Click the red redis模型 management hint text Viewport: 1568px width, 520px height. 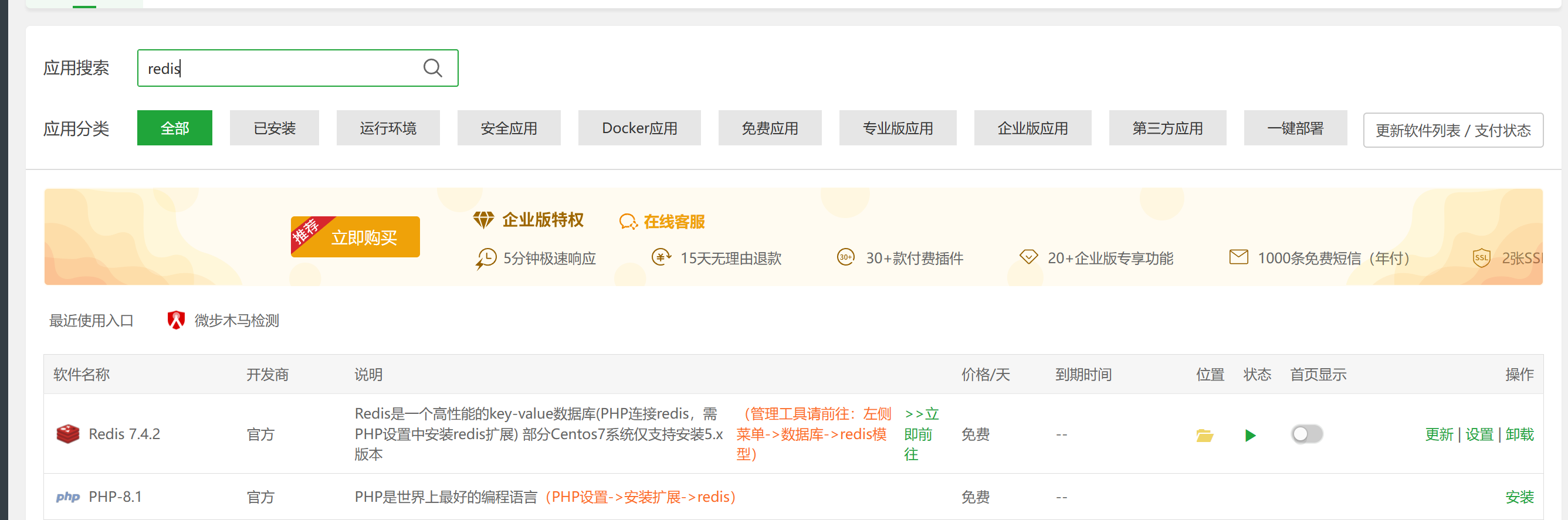[x=814, y=434]
